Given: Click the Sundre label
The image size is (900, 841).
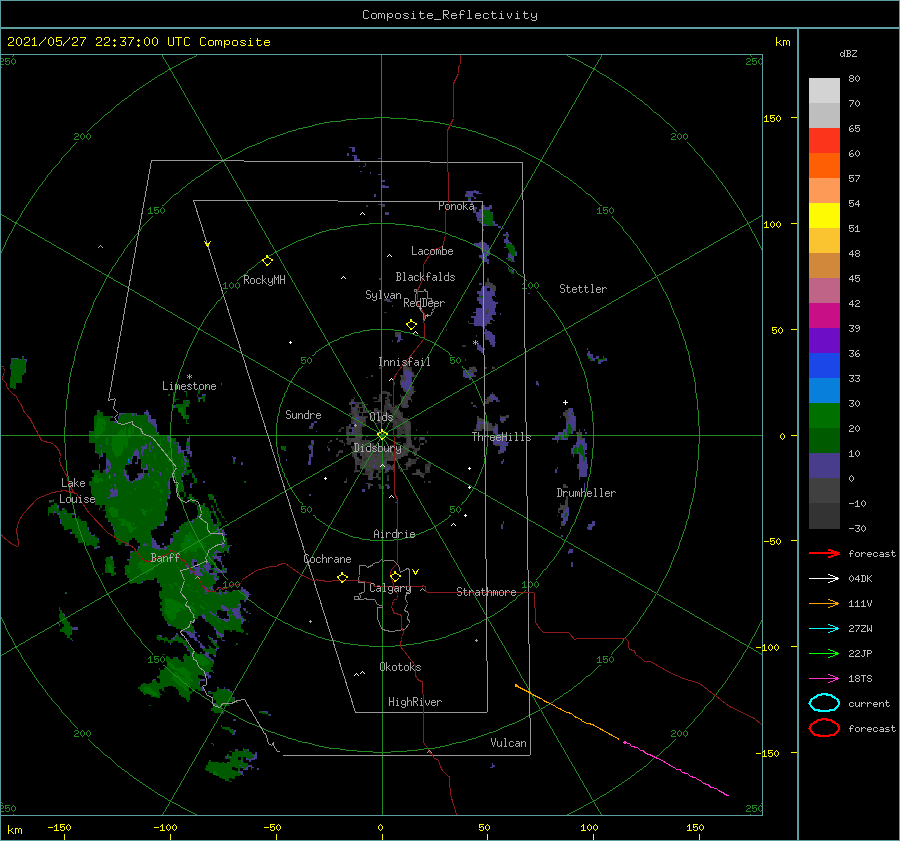Looking at the screenshot, I should pyautogui.click(x=303, y=414).
